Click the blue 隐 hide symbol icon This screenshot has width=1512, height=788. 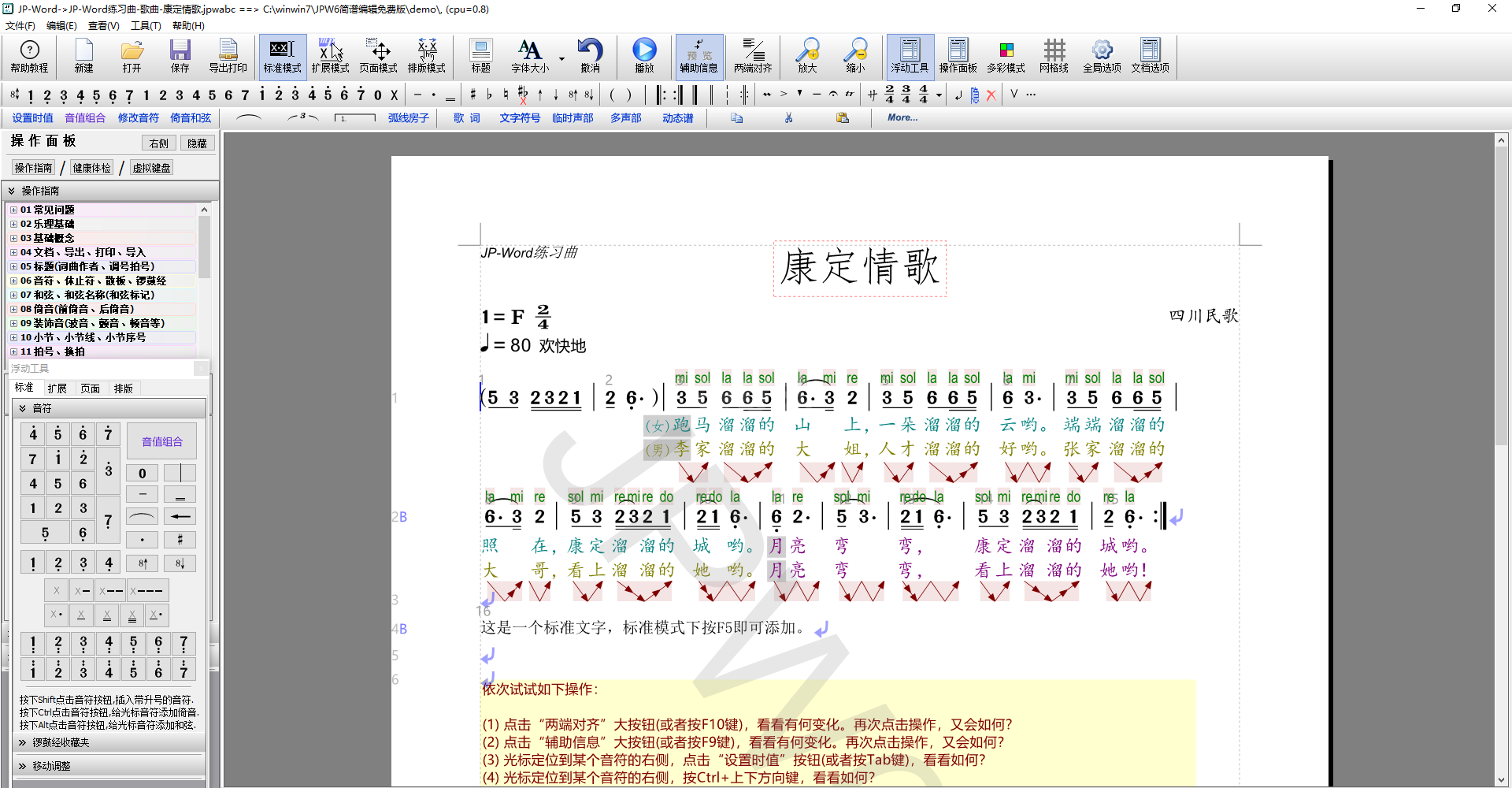pyautogui.click(x=975, y=95)
